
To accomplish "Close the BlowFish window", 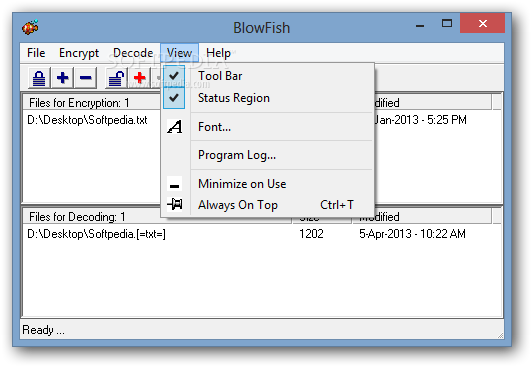I will point(482,23).
